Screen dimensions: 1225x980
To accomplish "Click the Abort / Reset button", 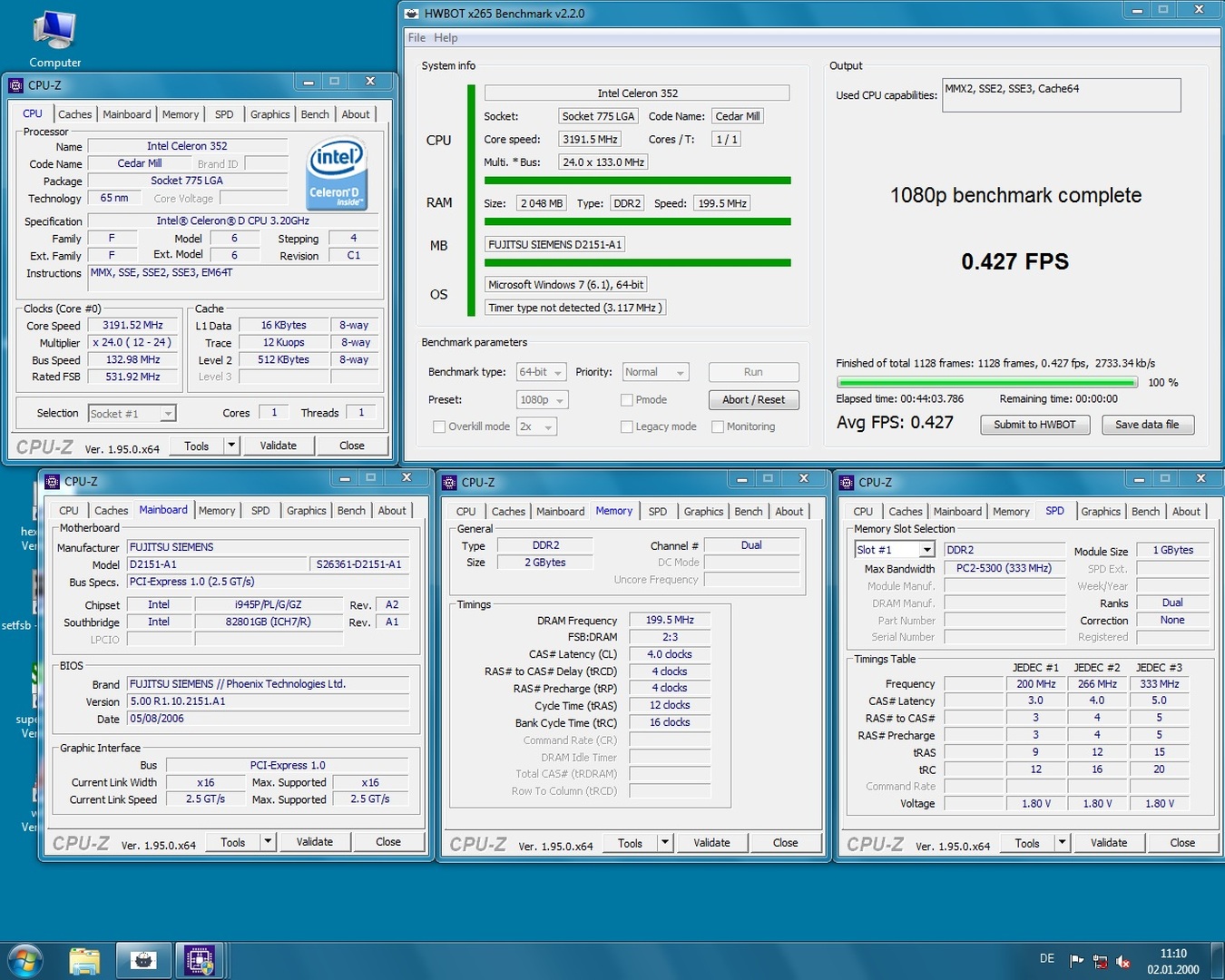I will (x=753, y=400).
